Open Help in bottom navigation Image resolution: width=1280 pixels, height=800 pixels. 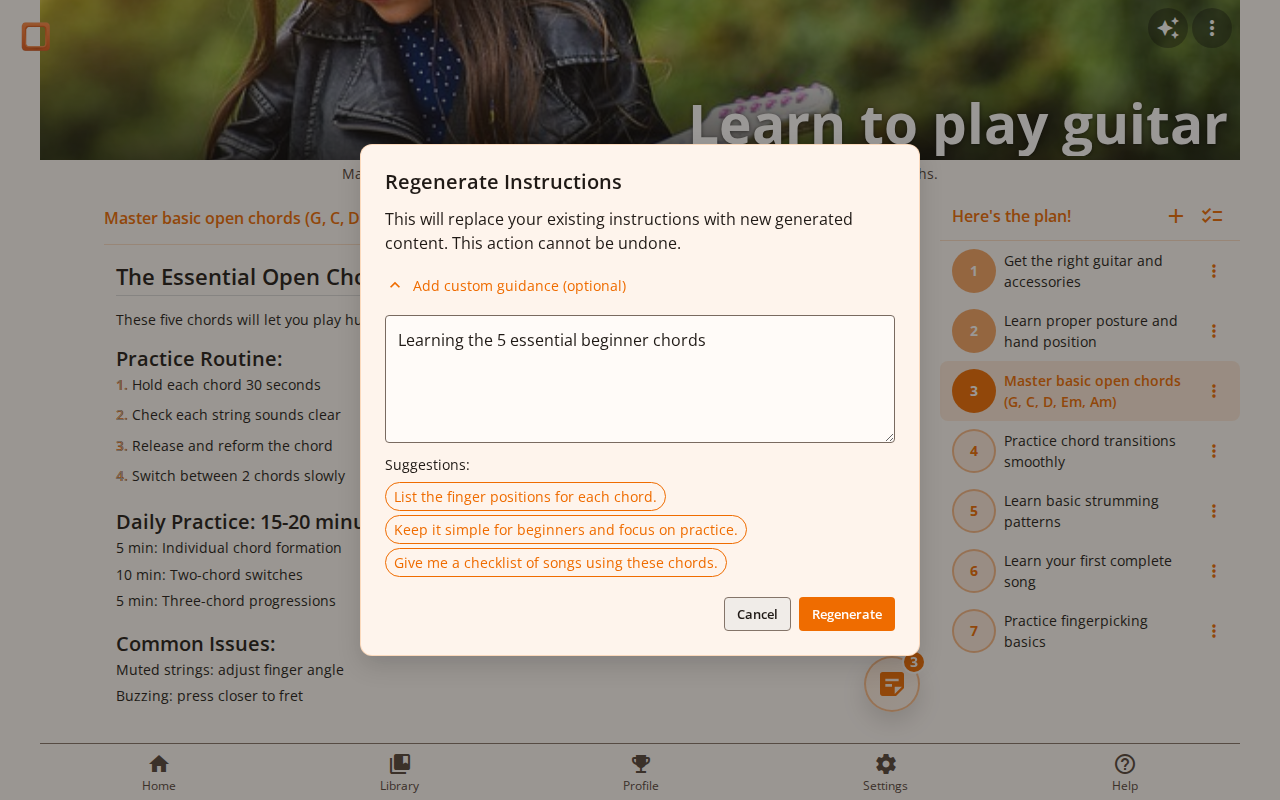point(1125,772)
